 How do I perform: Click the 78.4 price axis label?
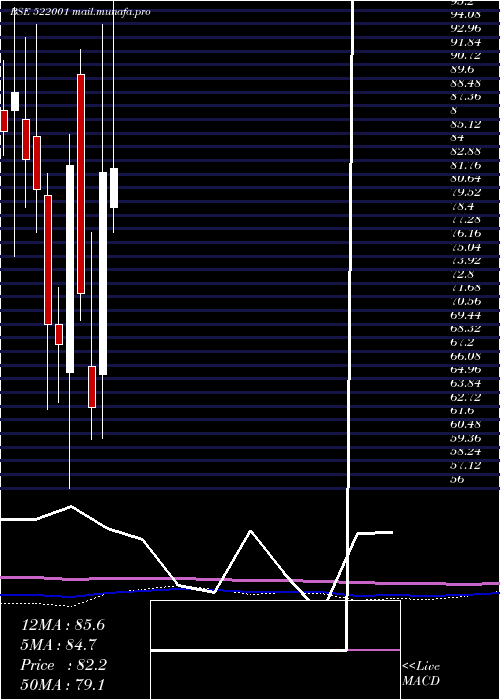coord(462,206)
